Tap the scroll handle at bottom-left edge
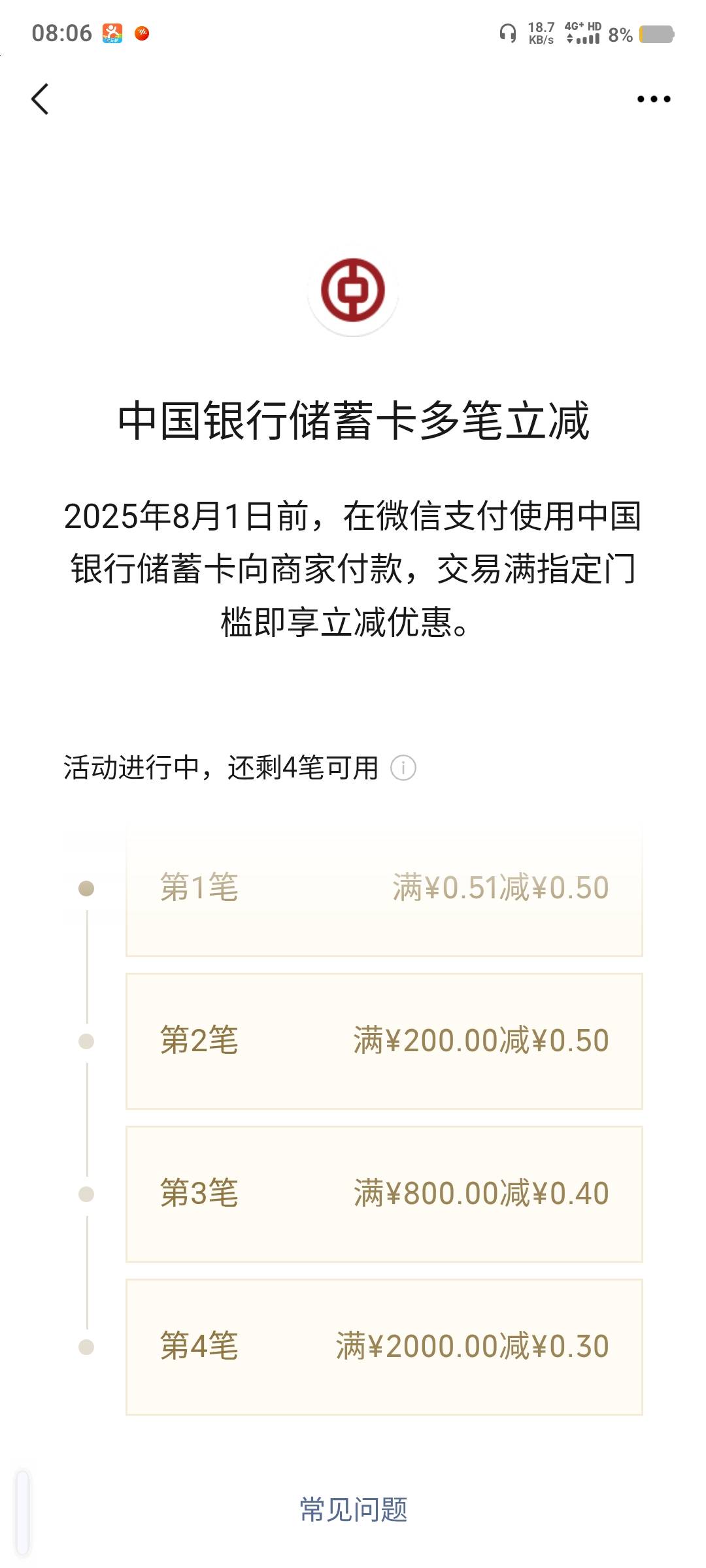 (23, 1512)
